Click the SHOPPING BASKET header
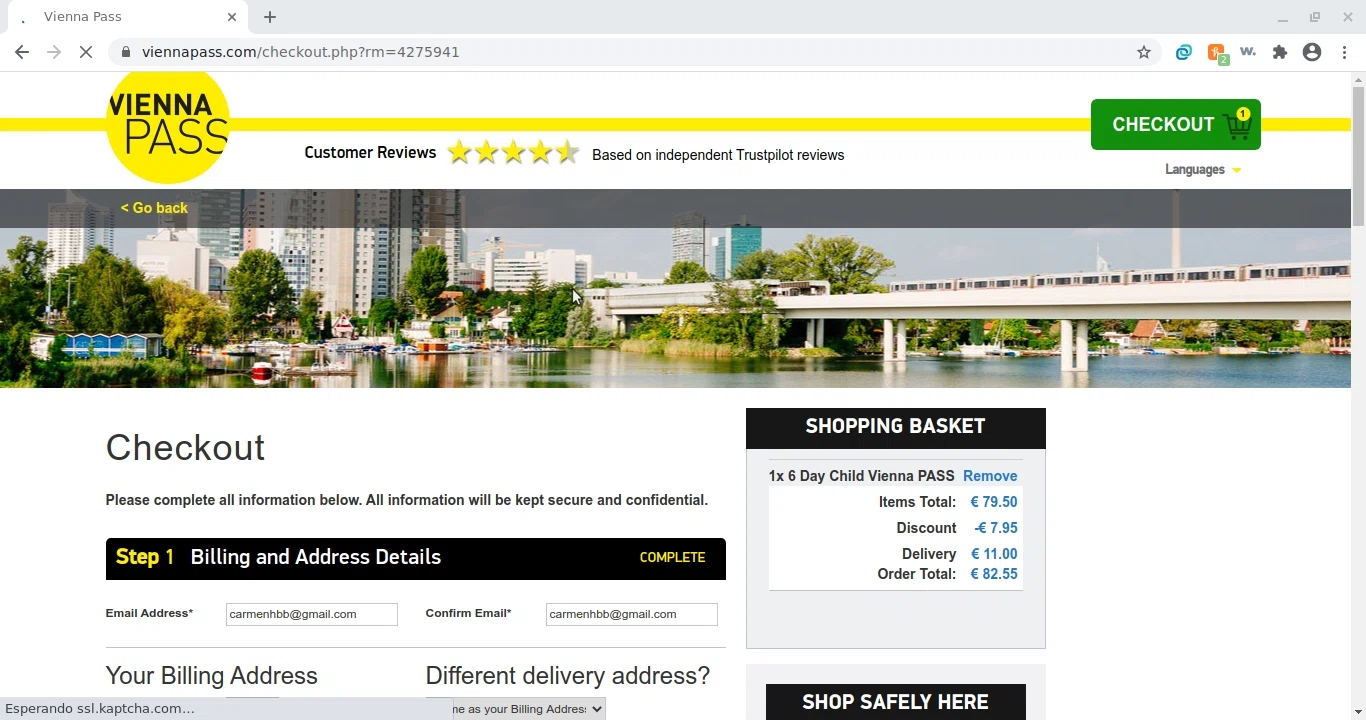The image size is (1366, 720). (896, 428)
